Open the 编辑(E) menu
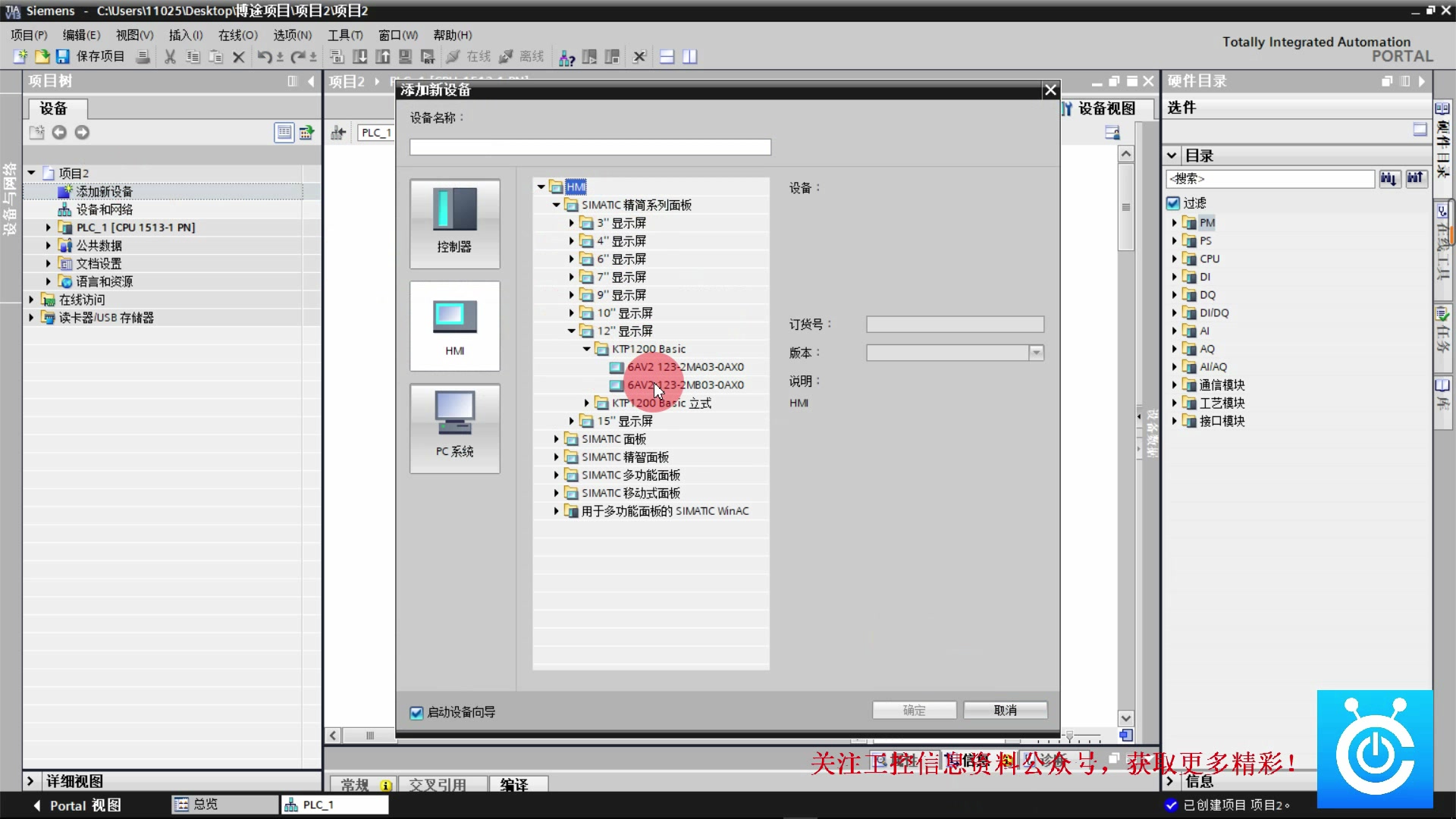Viewport: 1456px width, 819px height. coord(81,35)
